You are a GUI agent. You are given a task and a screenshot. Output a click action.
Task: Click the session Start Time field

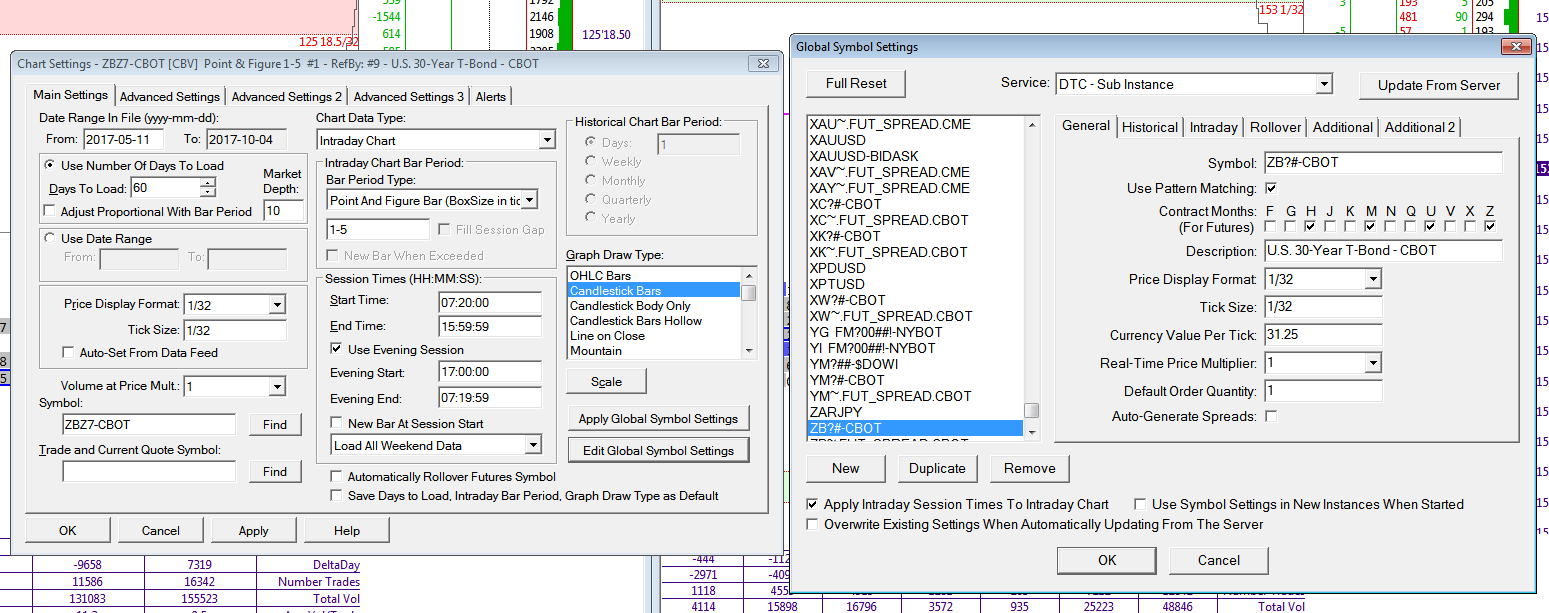pyautogui.click(x=489, y=301)
